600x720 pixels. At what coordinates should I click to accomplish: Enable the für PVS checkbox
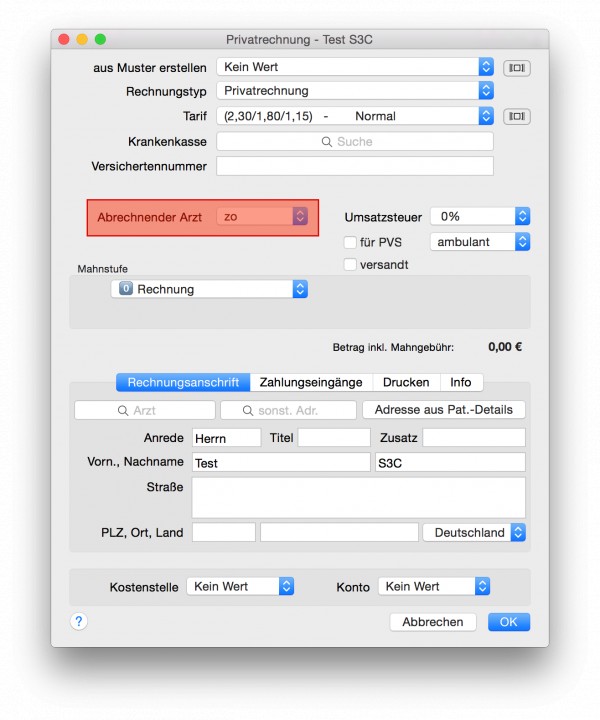[x=350, y=242]
